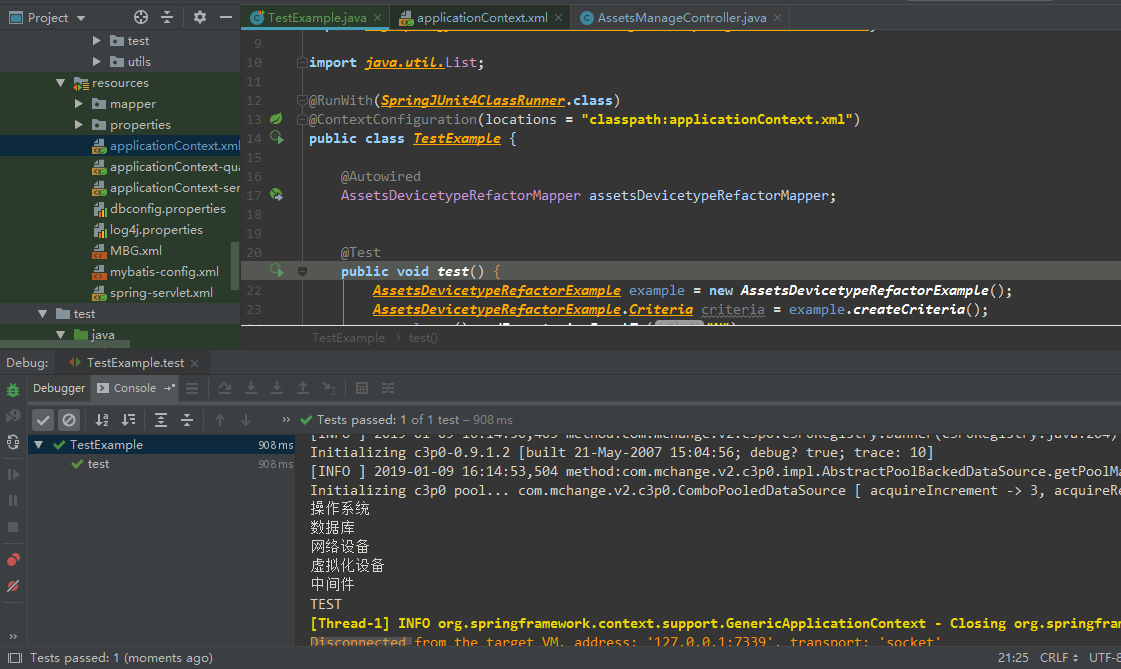The width and height of the screenshot is (1121, 669).
Task: Open dbconfig.properties file in project tree
Action: [x=167, y=209]
